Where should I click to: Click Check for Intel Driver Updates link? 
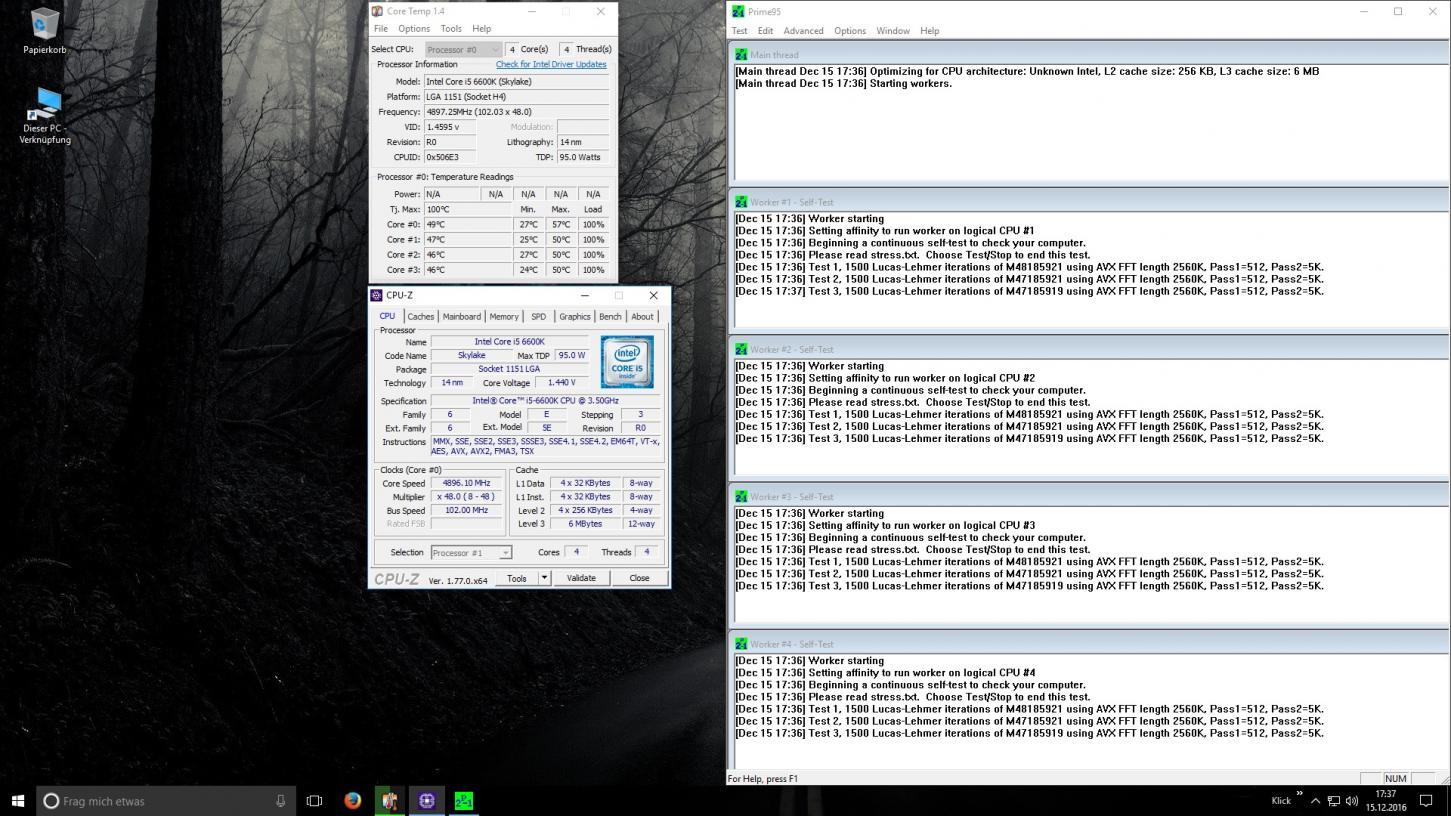pos(551,64)
